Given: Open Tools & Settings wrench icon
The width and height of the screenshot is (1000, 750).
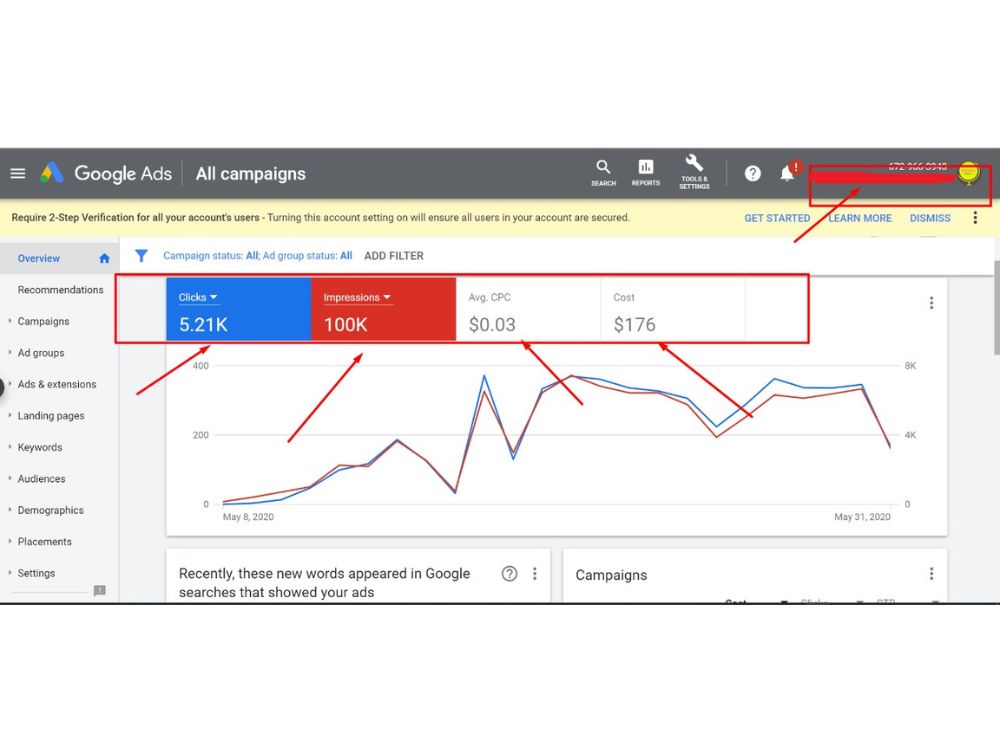Looking at the screenshot, I should (x=694, y=172).
